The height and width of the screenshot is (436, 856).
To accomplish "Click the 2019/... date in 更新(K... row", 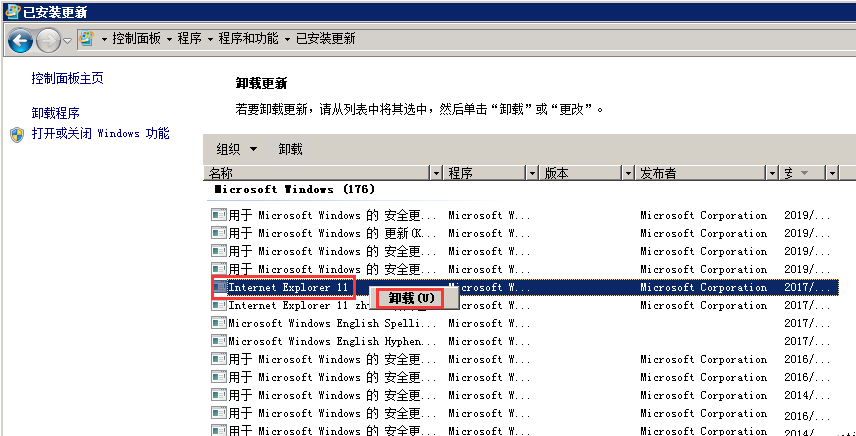I will (x=807, y=233).
